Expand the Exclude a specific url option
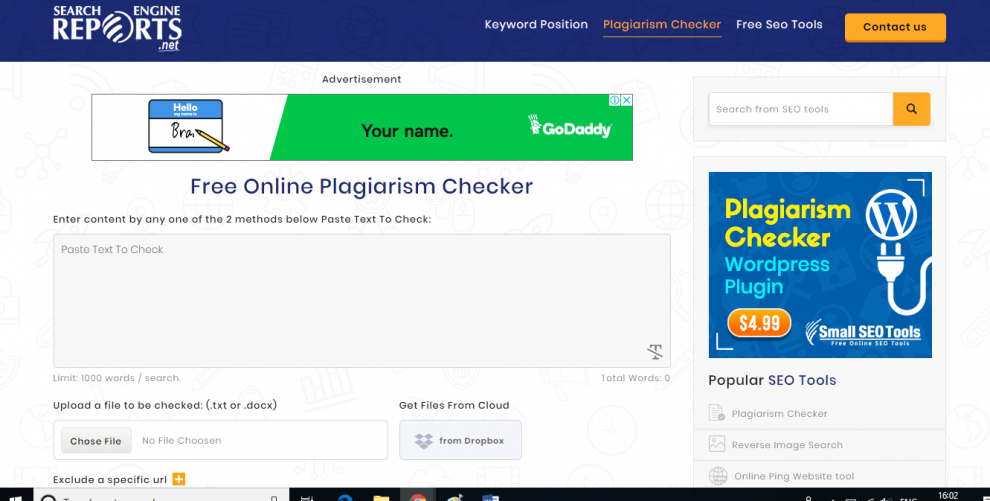The height and width of the screenshot is (501, 990). coord(179,480)
